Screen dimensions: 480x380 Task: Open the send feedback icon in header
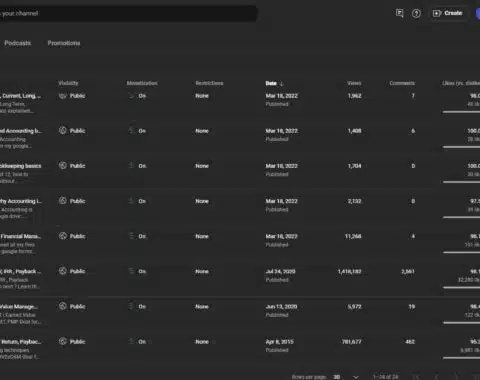[399, 13]
